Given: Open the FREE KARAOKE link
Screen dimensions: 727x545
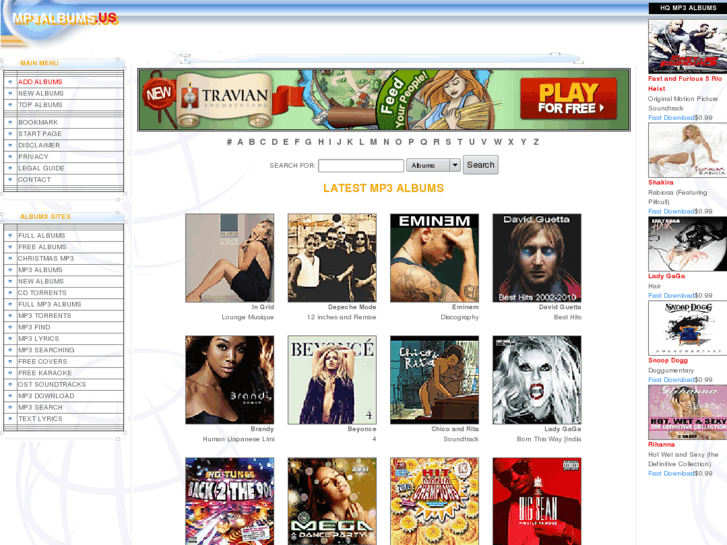Looking at the screenshot, I should 45,373.
